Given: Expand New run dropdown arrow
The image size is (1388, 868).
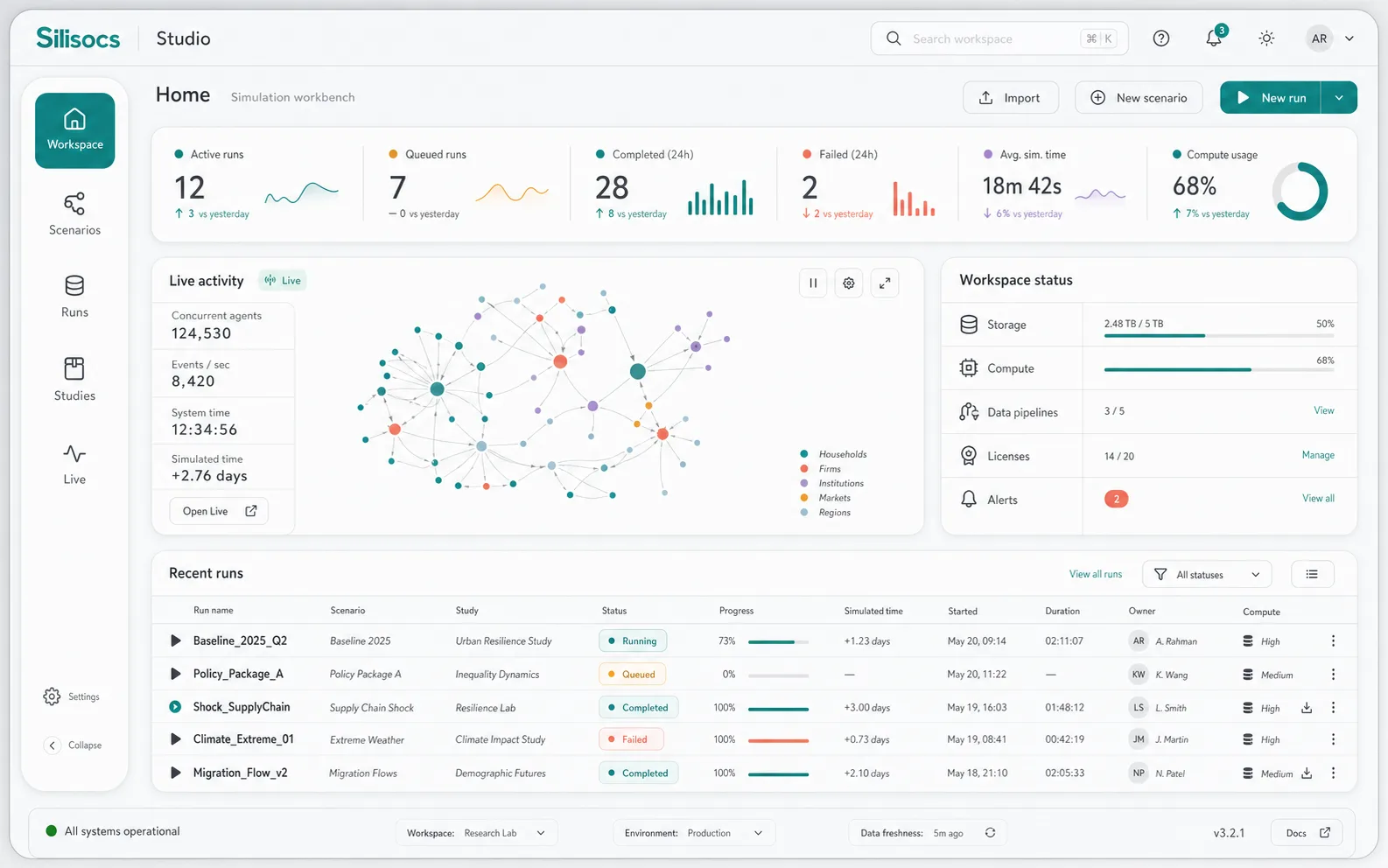Looking at the screenshot, I should [1339, 98].
